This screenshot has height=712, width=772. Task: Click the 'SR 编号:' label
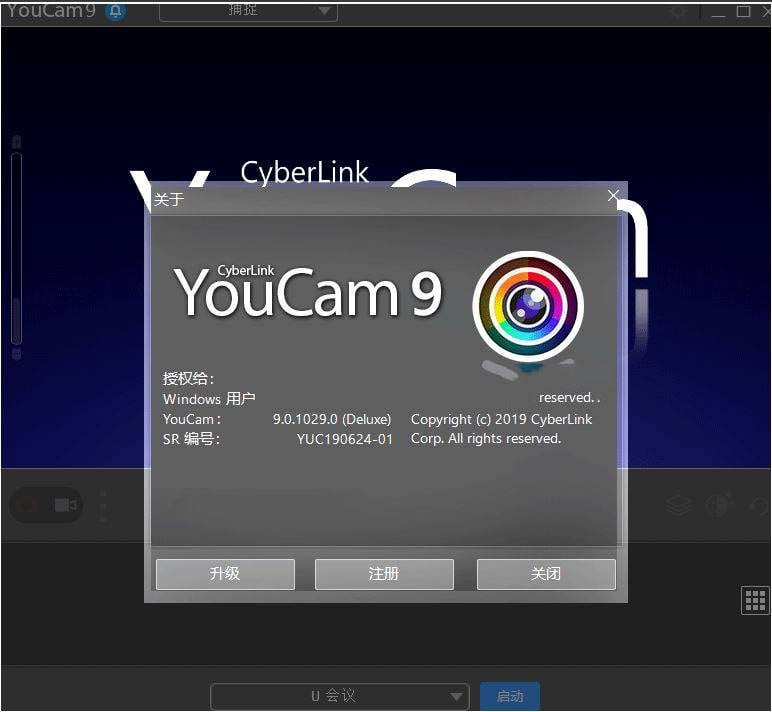coord(192,439)
